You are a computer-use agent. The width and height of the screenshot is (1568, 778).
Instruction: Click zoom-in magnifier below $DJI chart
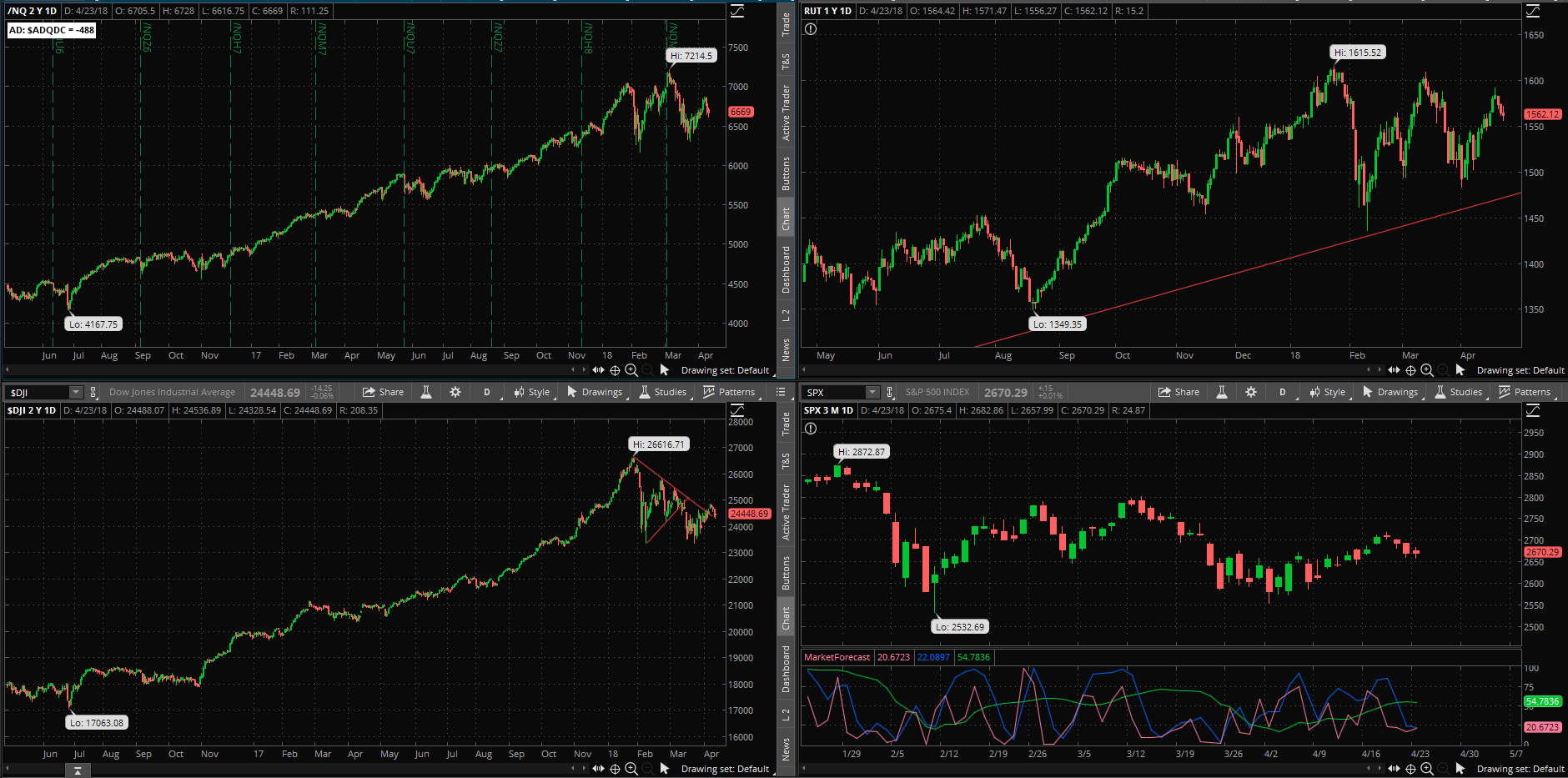point(631,769)
